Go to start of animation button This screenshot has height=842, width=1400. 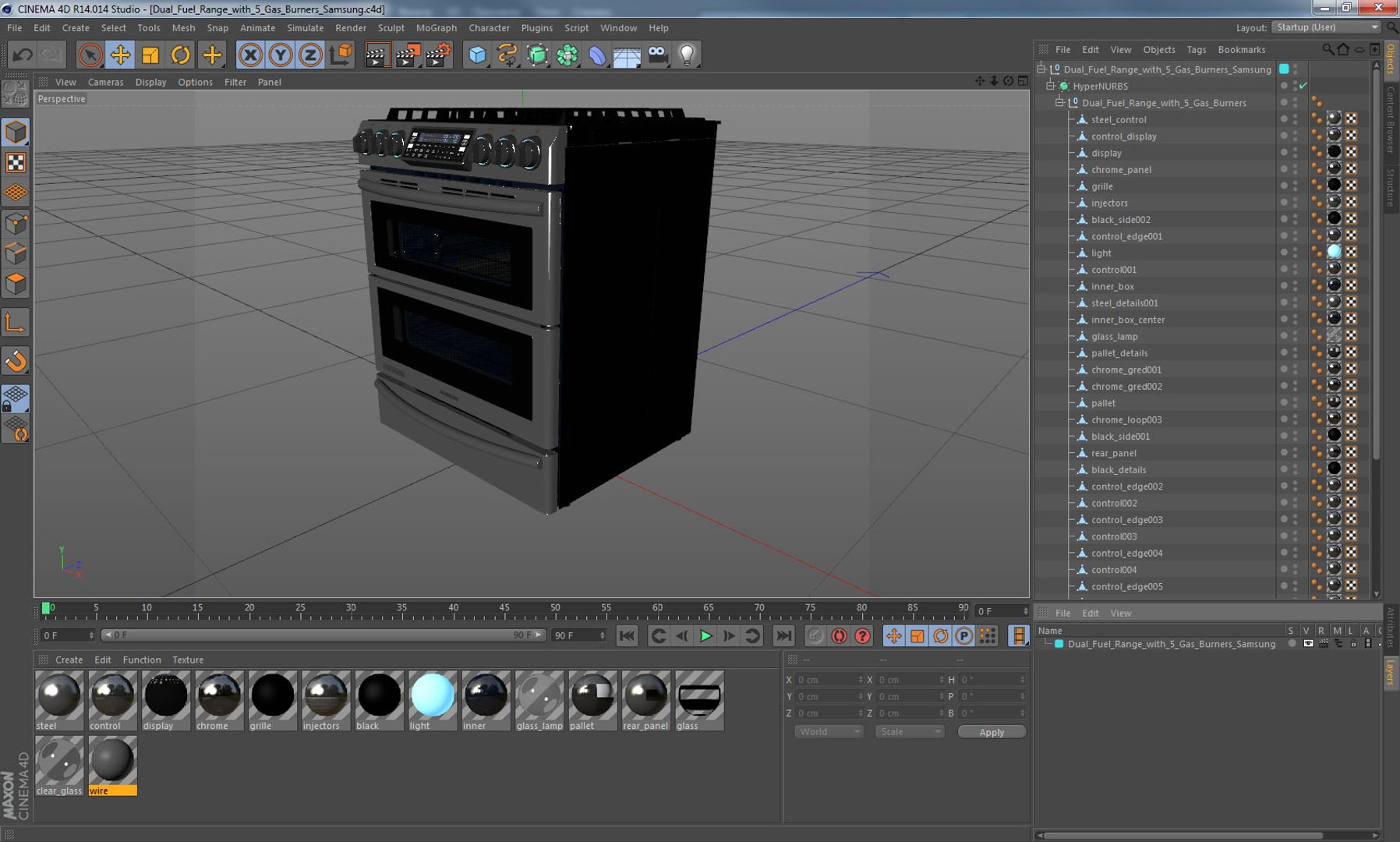(627, 636)
